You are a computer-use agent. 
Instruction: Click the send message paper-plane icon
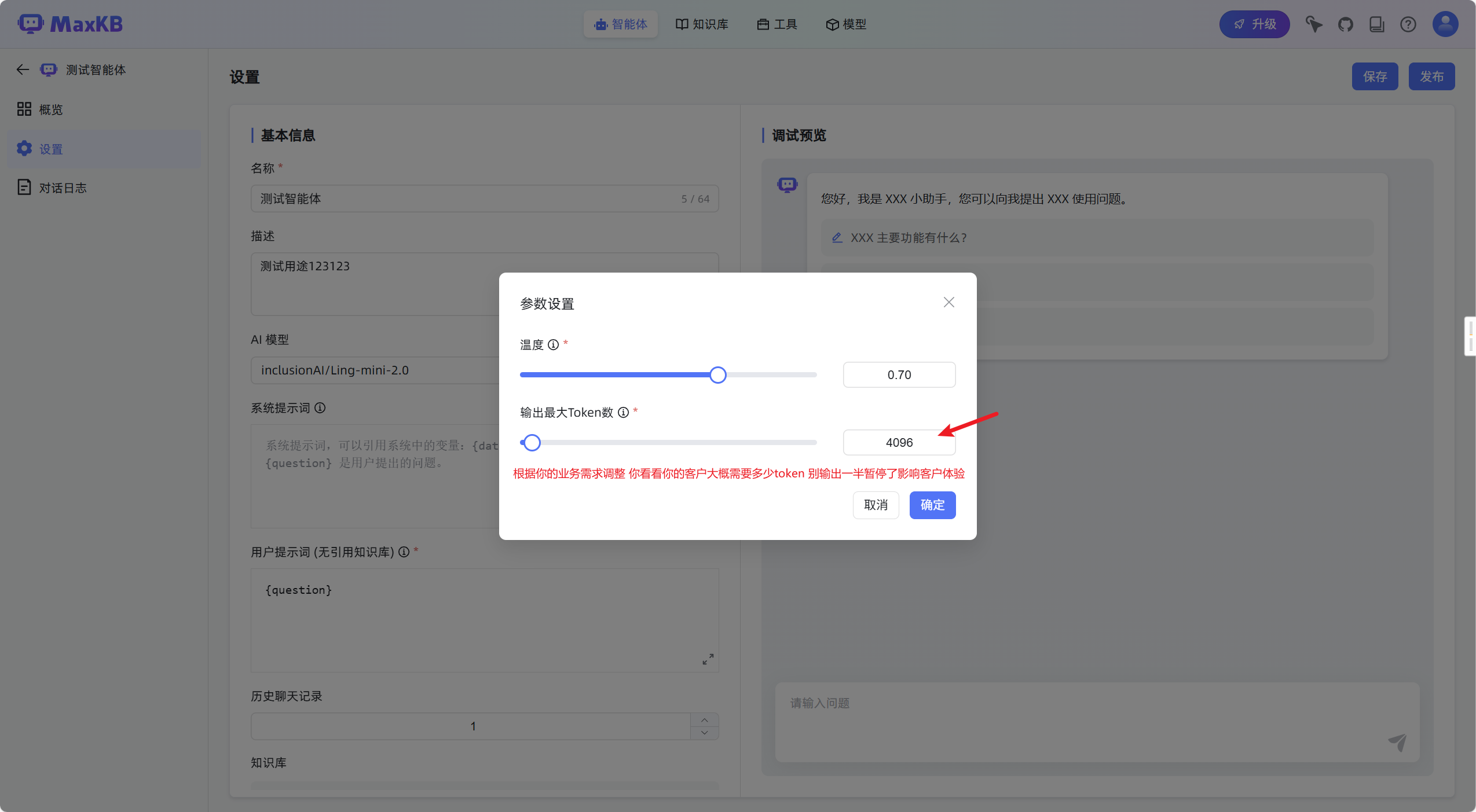click(1397, 742)
